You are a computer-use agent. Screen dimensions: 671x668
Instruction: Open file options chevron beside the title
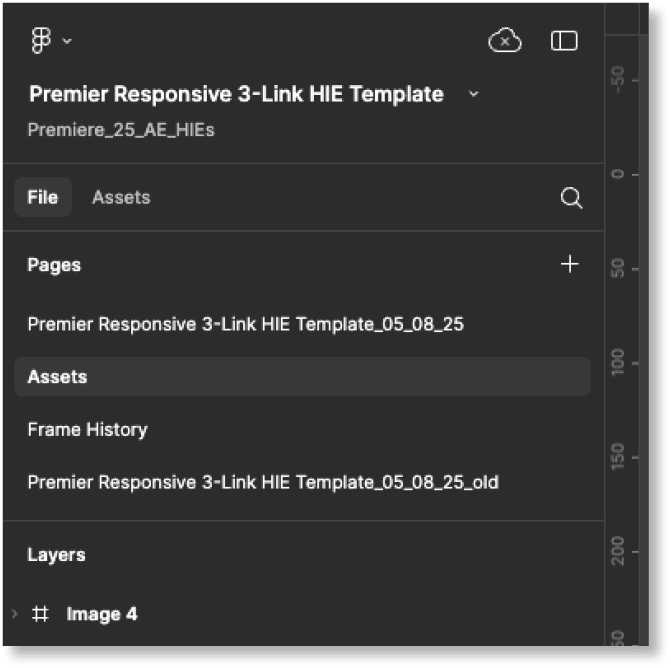tap(474, 94)
